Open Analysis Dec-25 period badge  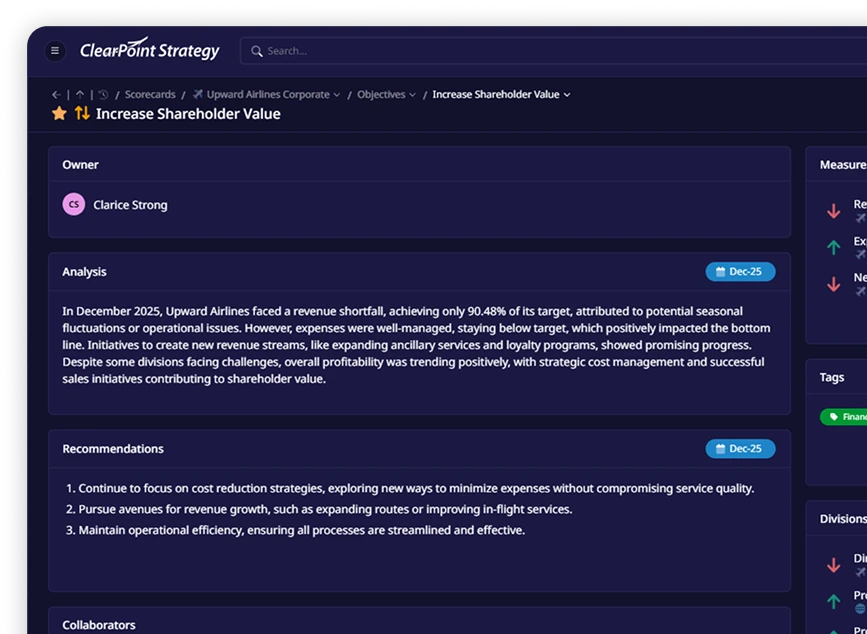[740, 271]
